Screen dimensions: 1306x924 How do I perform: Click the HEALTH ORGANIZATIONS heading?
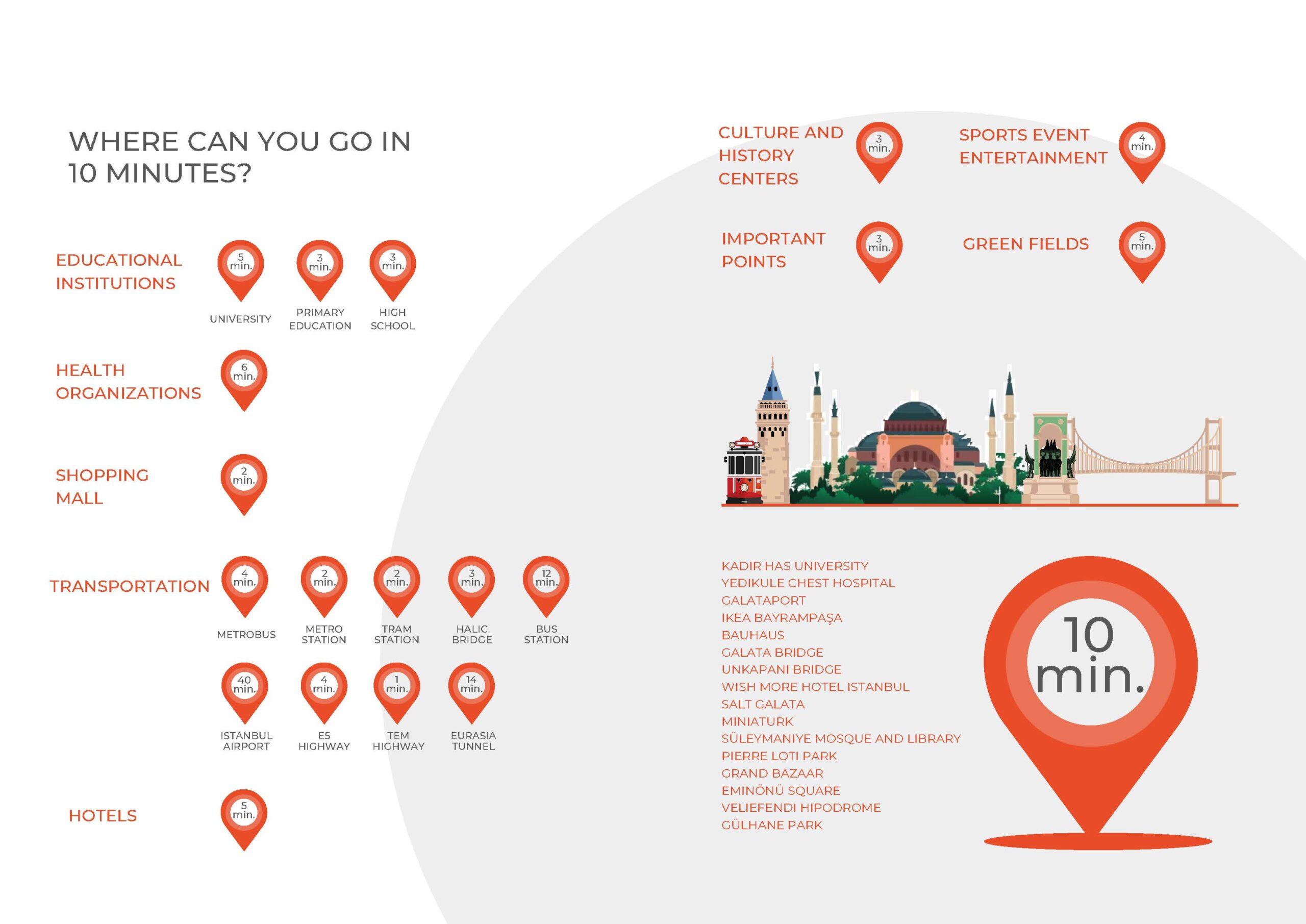tap(129, 381)
